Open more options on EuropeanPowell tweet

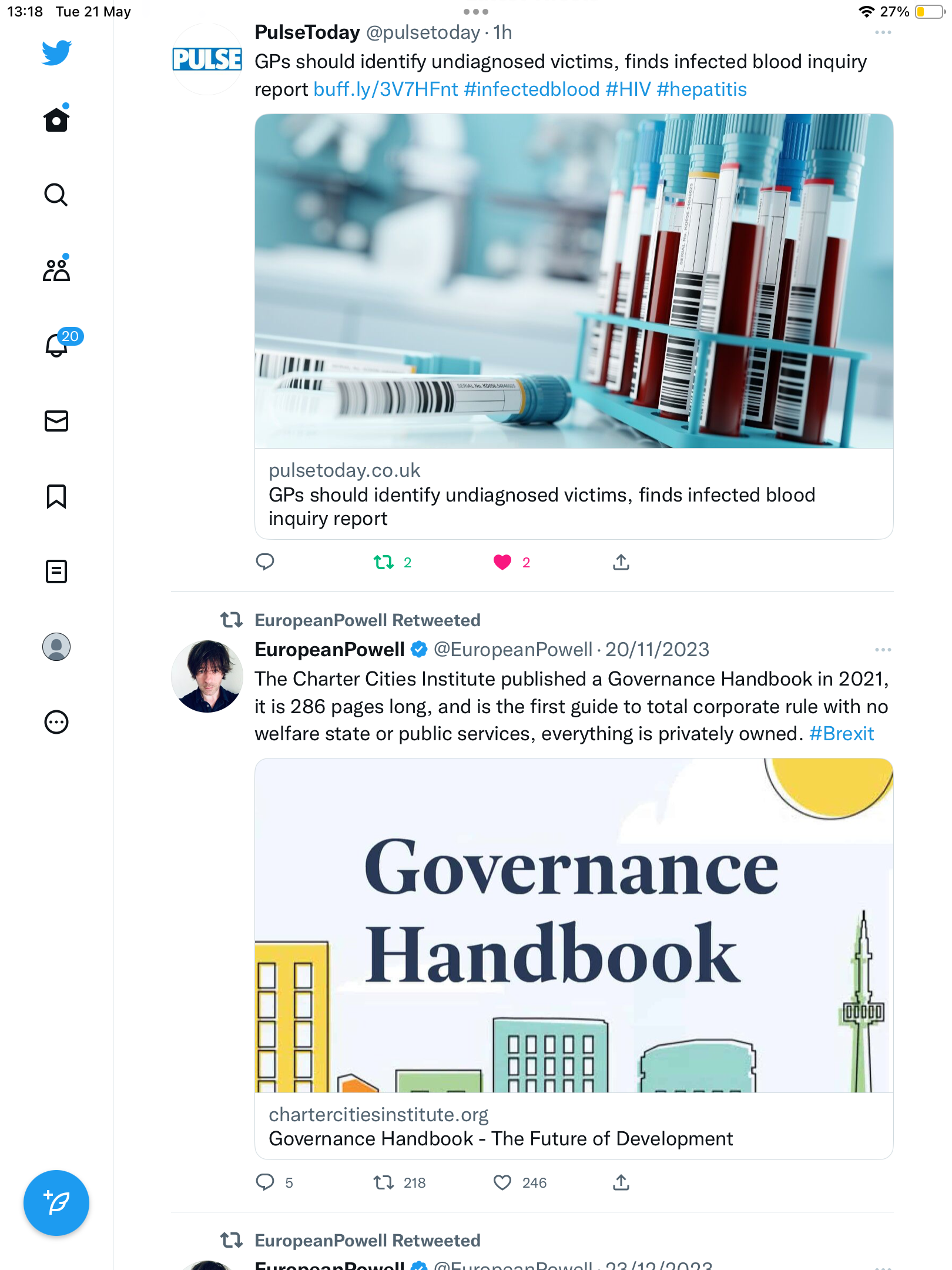coord(883,650)
